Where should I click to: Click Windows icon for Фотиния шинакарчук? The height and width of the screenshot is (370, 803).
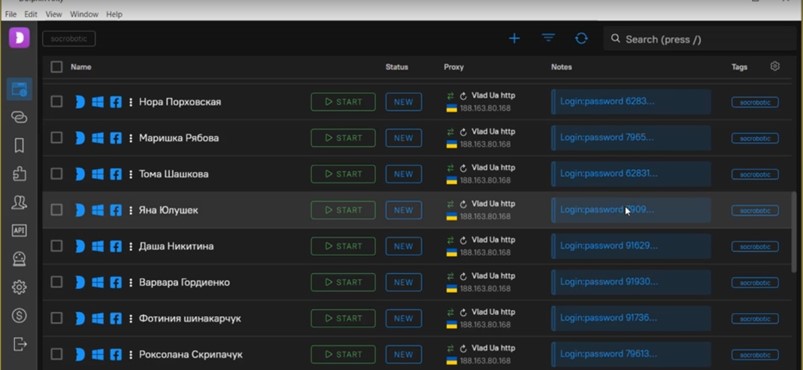[97, 318]
